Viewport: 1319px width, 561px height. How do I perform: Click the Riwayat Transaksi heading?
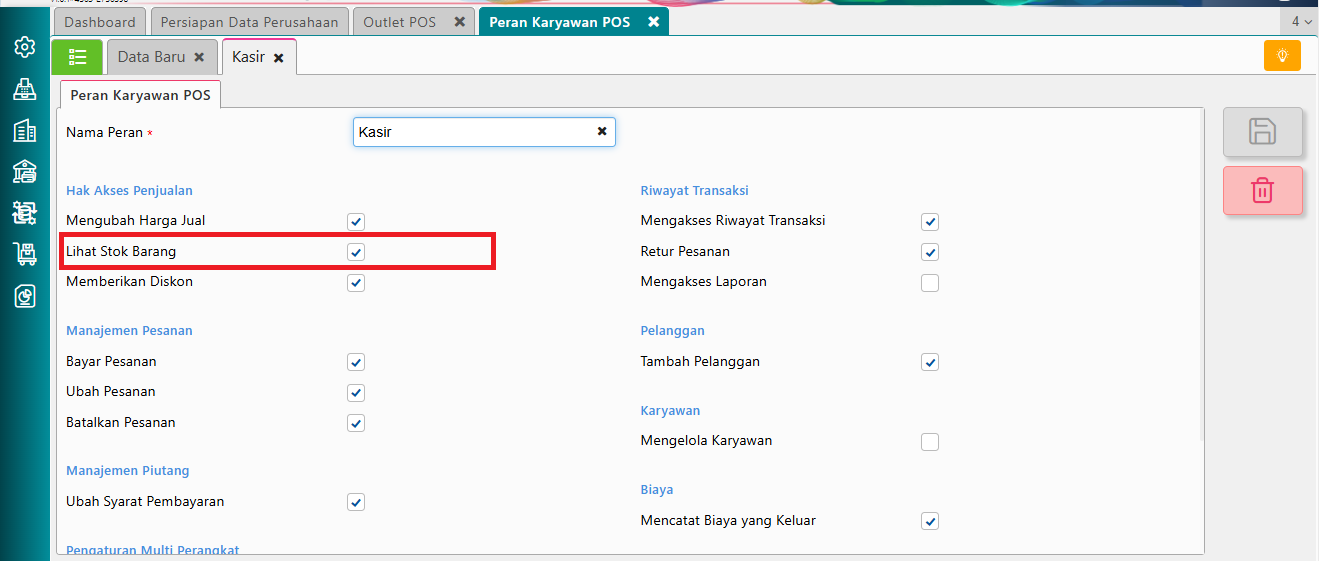695,190
